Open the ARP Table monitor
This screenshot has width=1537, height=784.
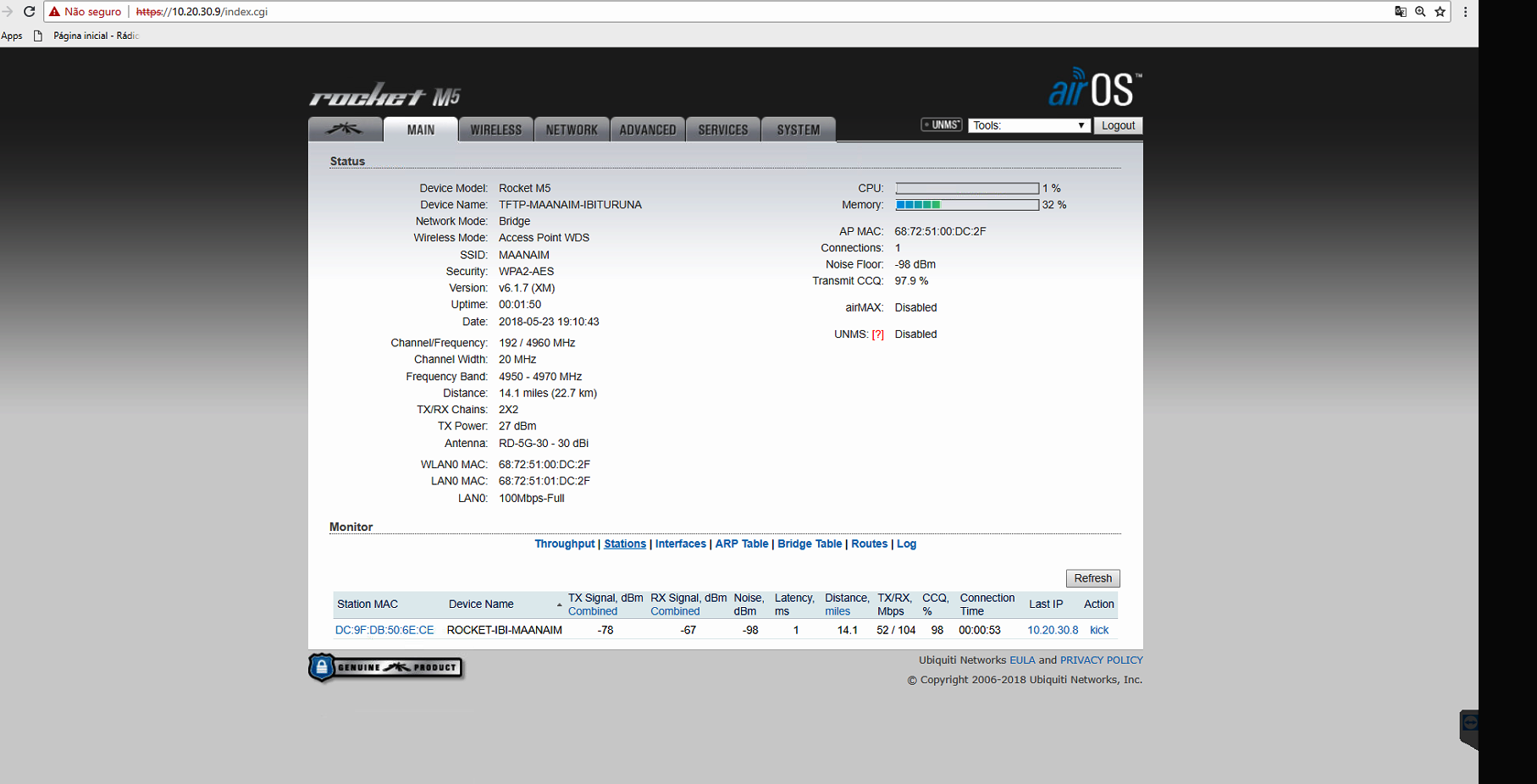tap(742, 544)
